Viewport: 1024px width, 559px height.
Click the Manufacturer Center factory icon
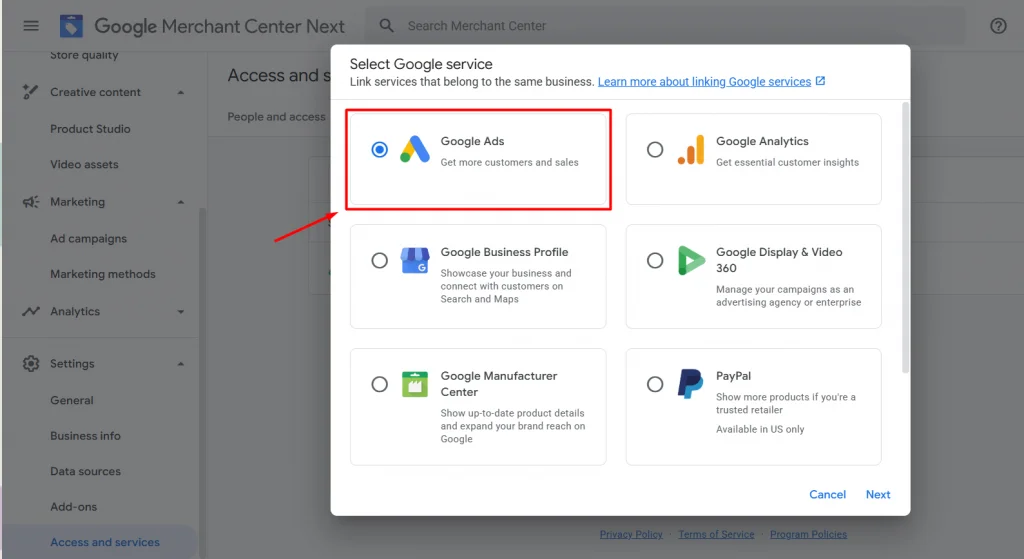(415, 385)
